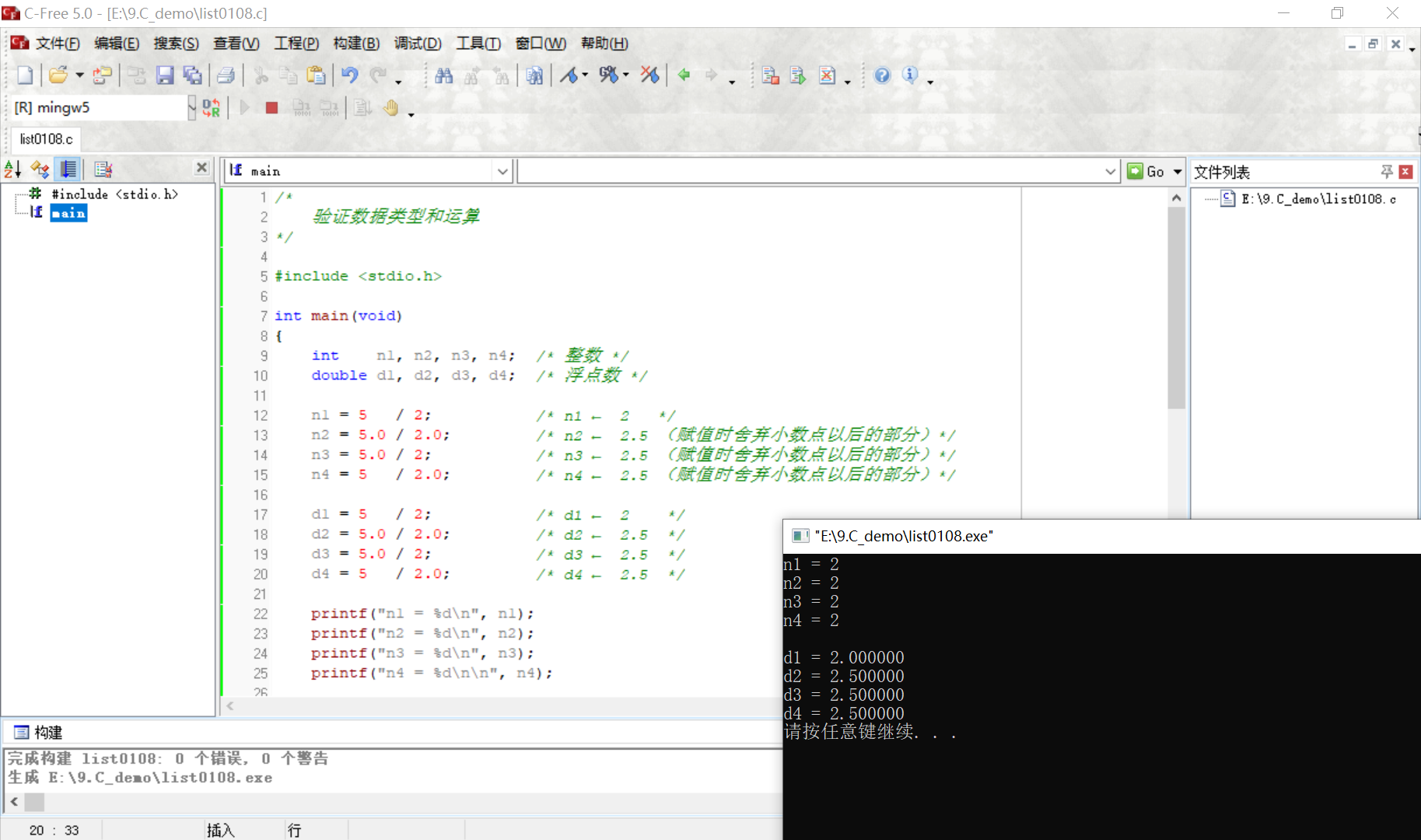The image size is (1421, 840).
Task: Pin the 文件列表 panel with the pushpin
Action: pos(1387,172)
